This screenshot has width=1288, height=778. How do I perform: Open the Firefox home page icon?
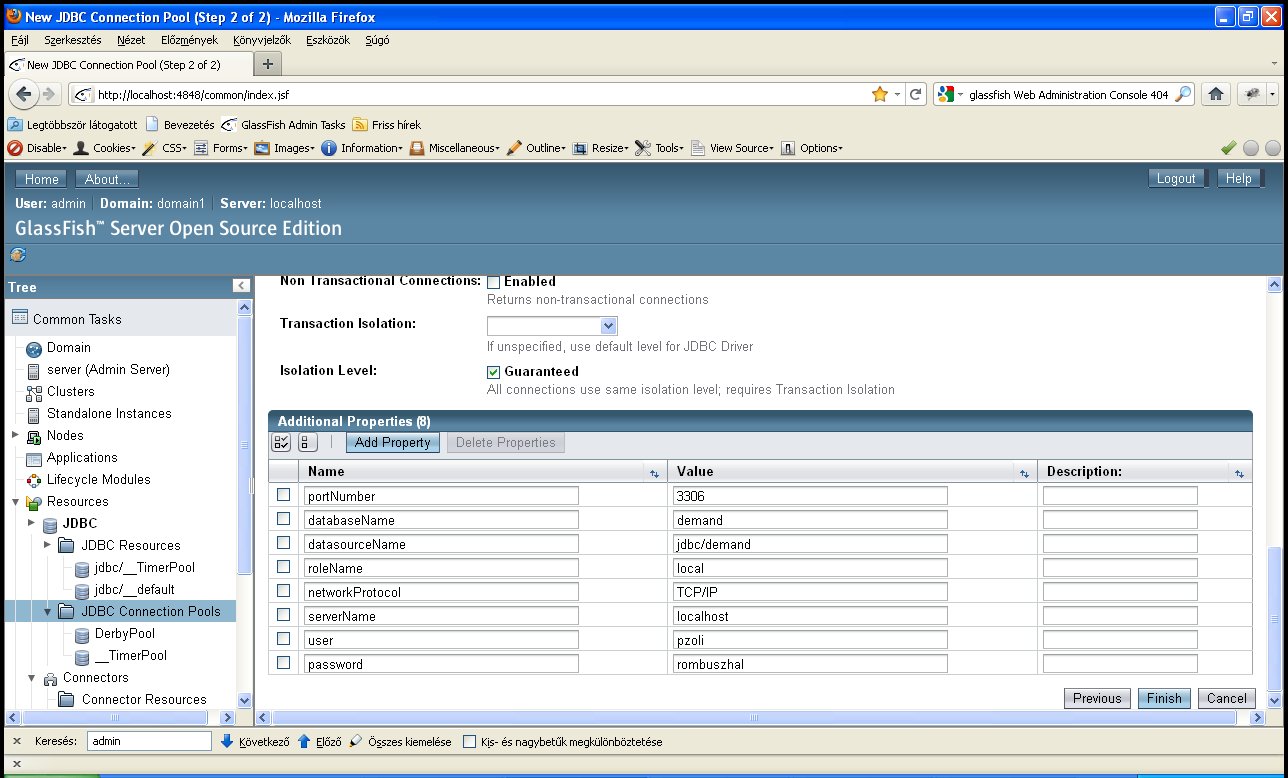tap(1215, 94)
